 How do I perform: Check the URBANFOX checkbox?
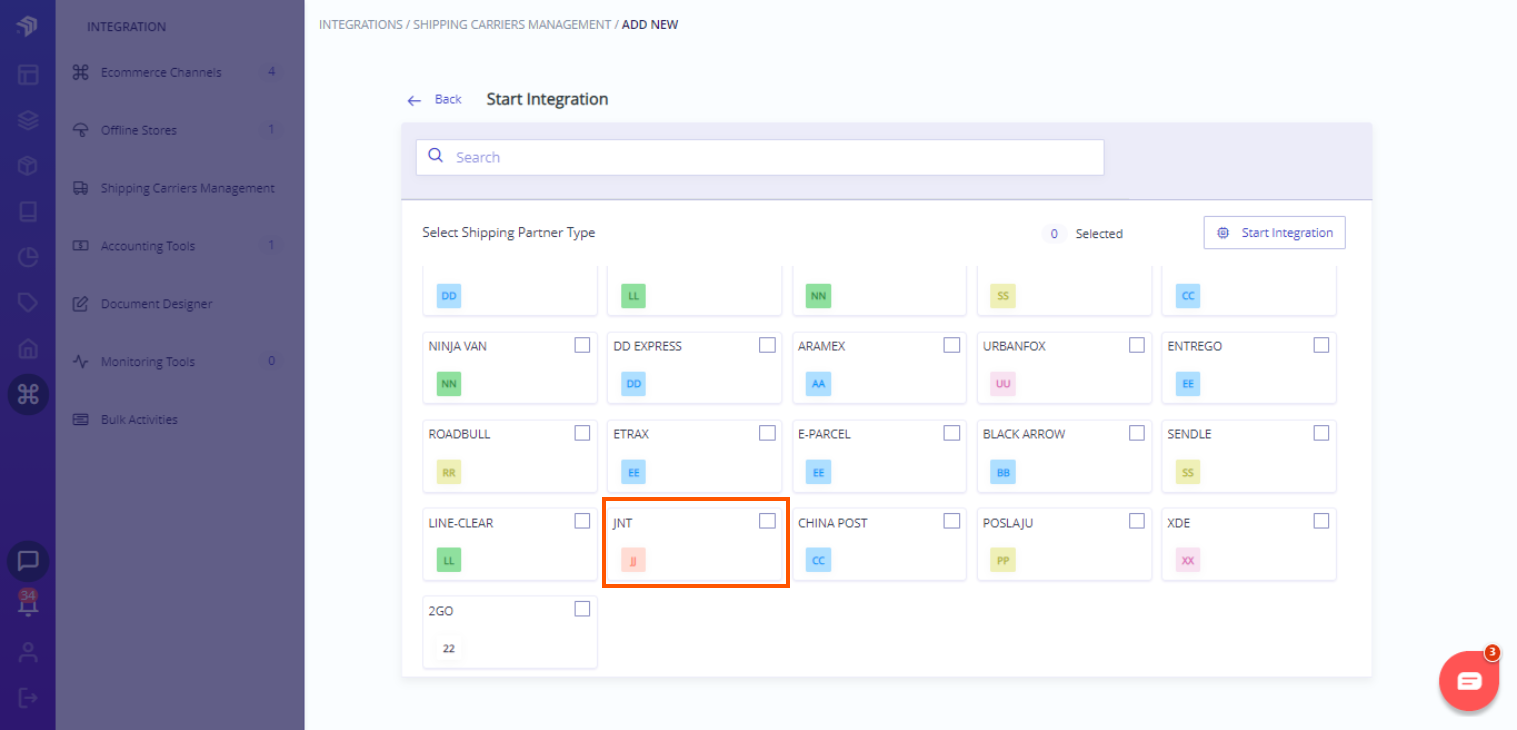click(1137, 345)
